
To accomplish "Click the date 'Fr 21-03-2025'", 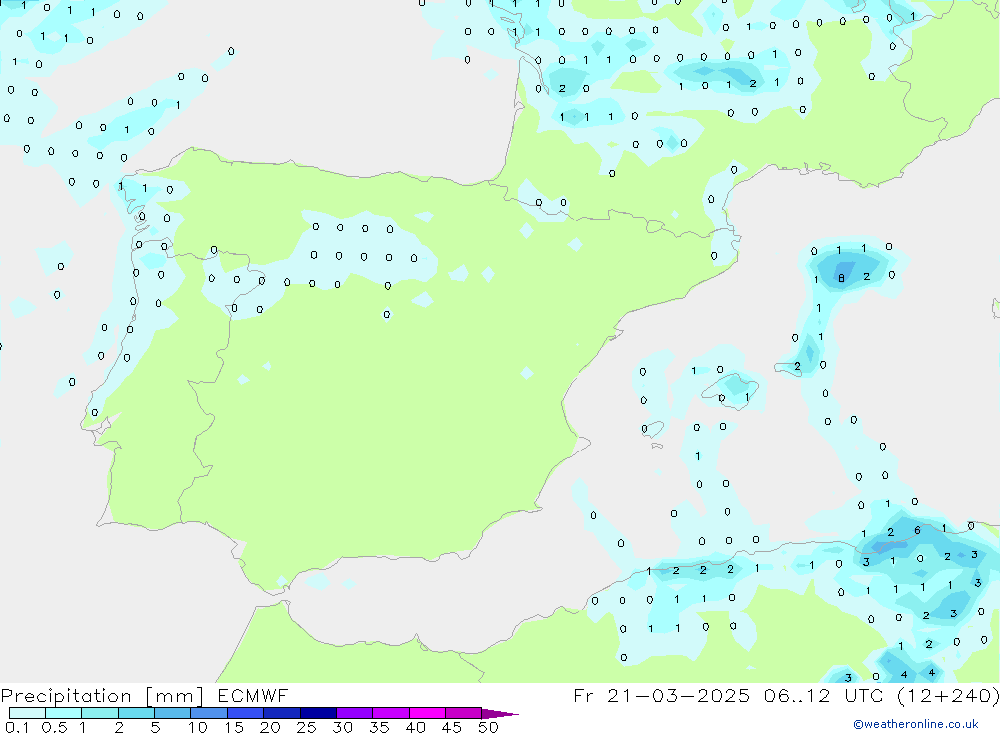I will (661, 695).
